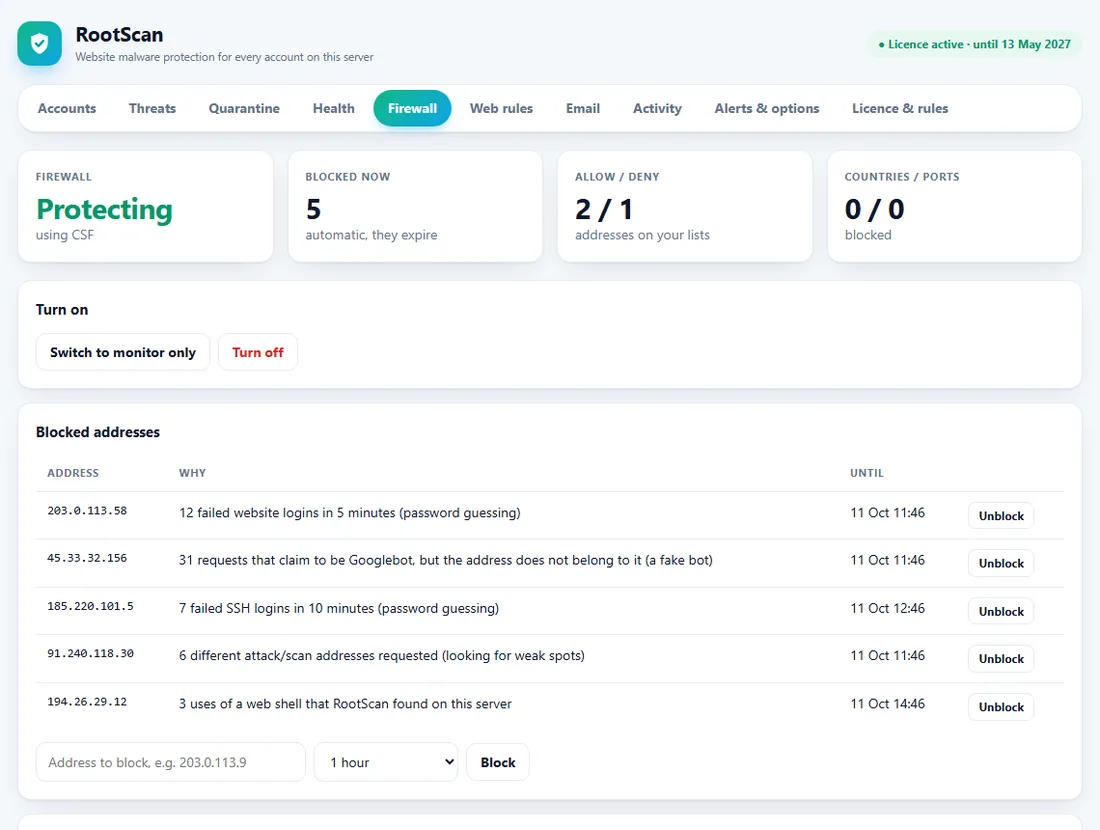The height and width of the screenshot is (830, 1100).
Task: Click the Blocked Now count 5
Action: tap(314, 209)
